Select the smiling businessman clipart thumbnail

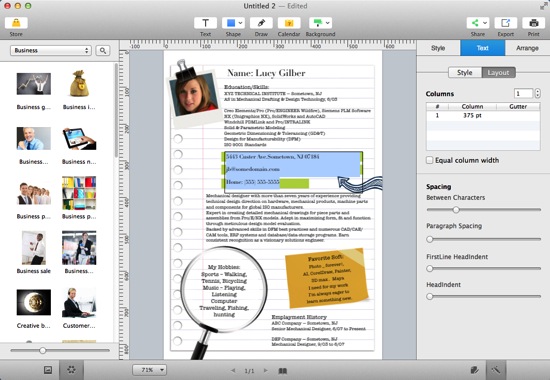pyautogui.click(x=34, y=138)
